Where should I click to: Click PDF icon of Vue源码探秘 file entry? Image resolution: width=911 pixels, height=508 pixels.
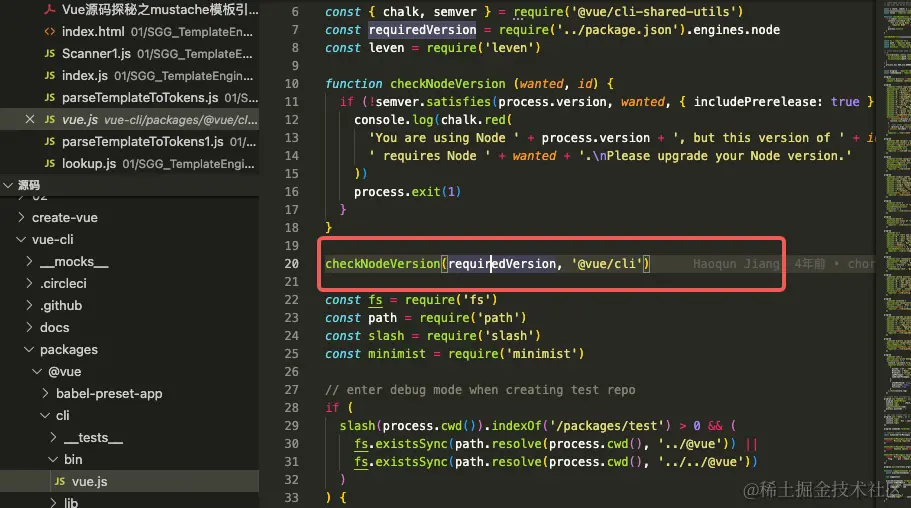point(50,9)
